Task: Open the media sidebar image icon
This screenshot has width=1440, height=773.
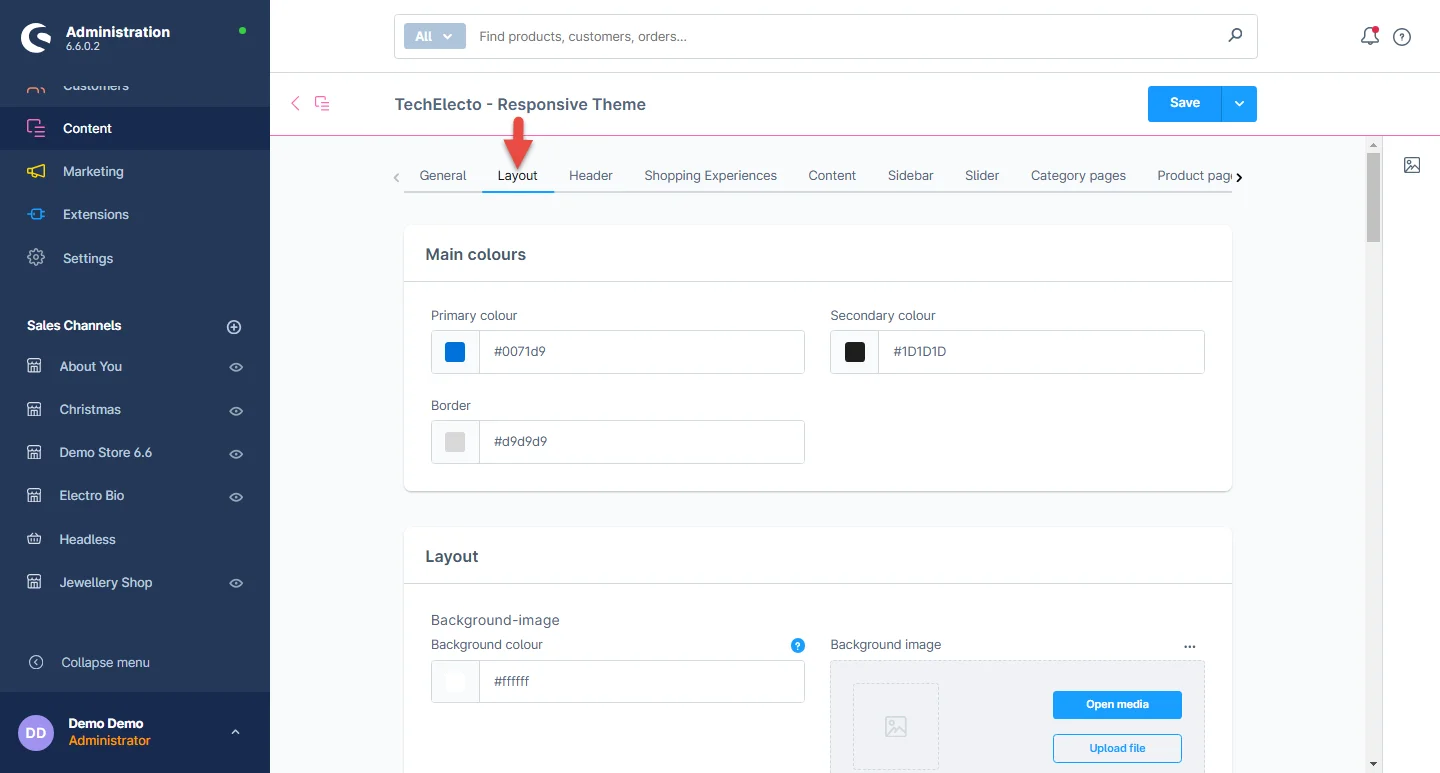Action: click(x=1412, y=165)
